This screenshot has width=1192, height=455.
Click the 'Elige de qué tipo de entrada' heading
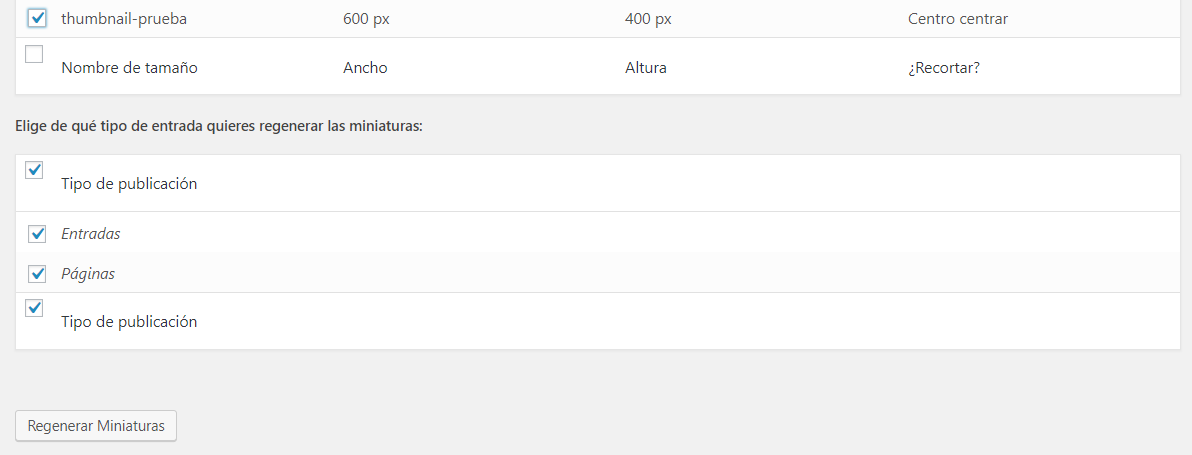point(219,127)
